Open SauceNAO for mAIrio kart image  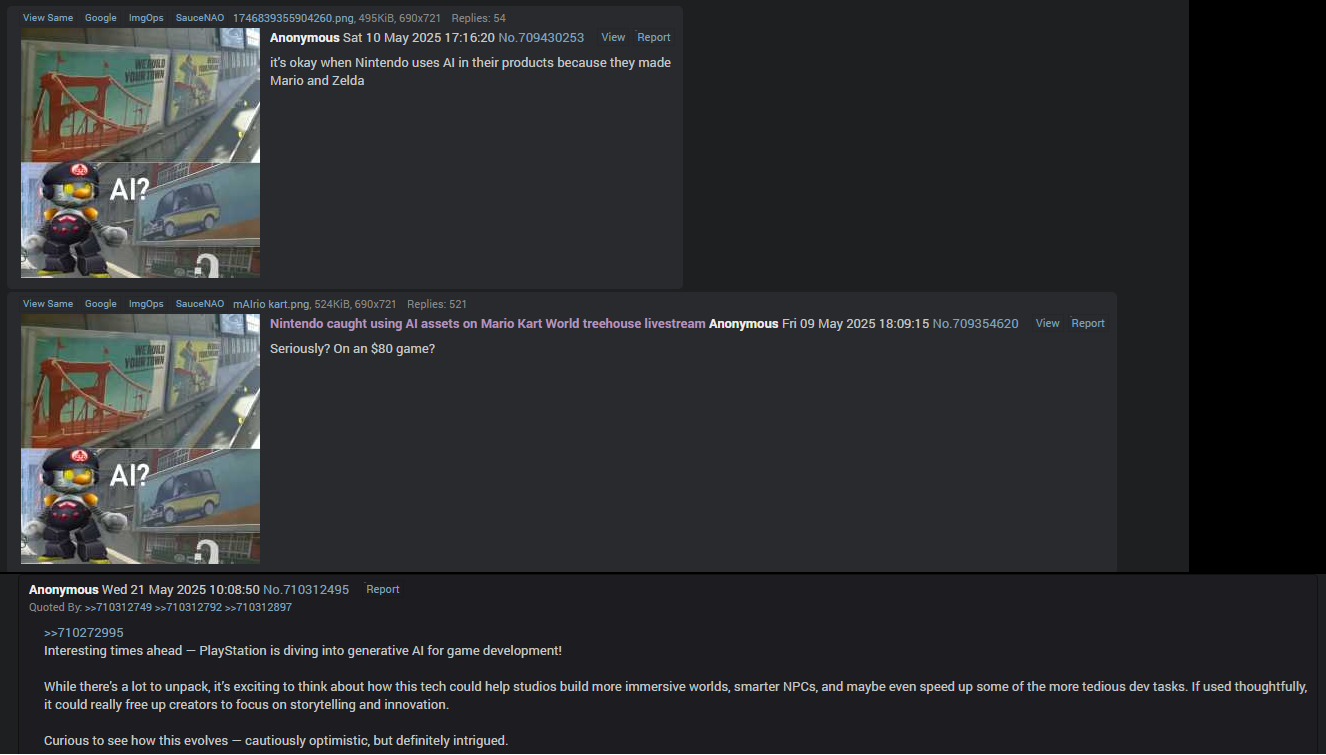200,304
